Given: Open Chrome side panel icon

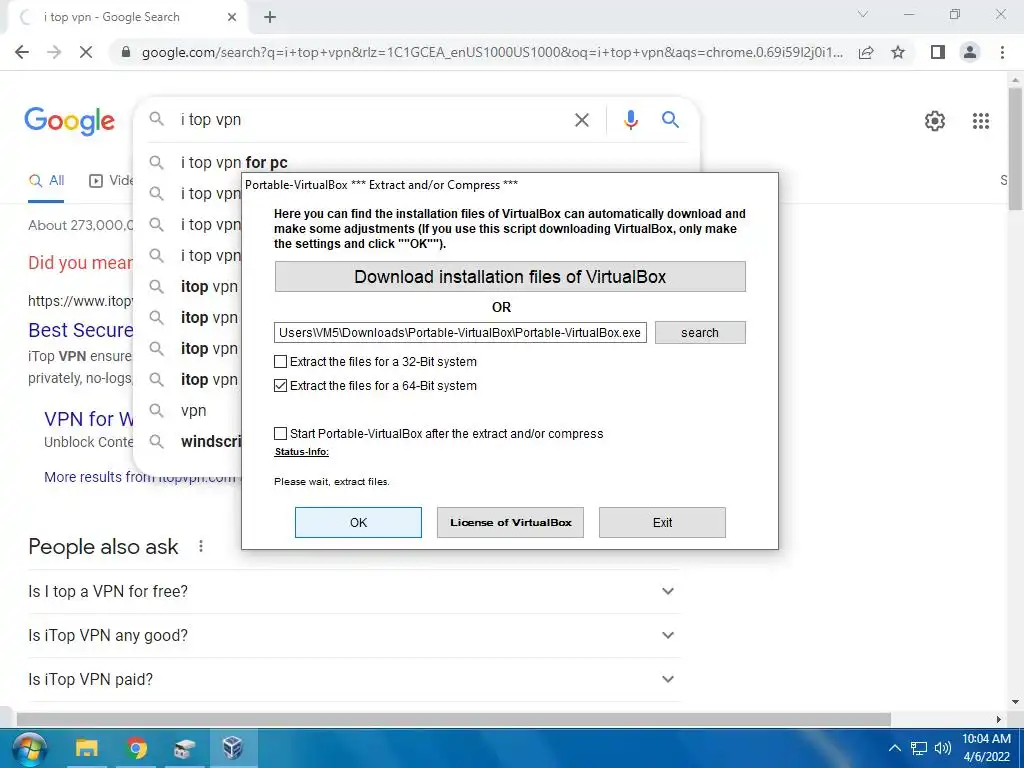Looking at the screenshot, I should pyautogui.click(x=938, y=52).
